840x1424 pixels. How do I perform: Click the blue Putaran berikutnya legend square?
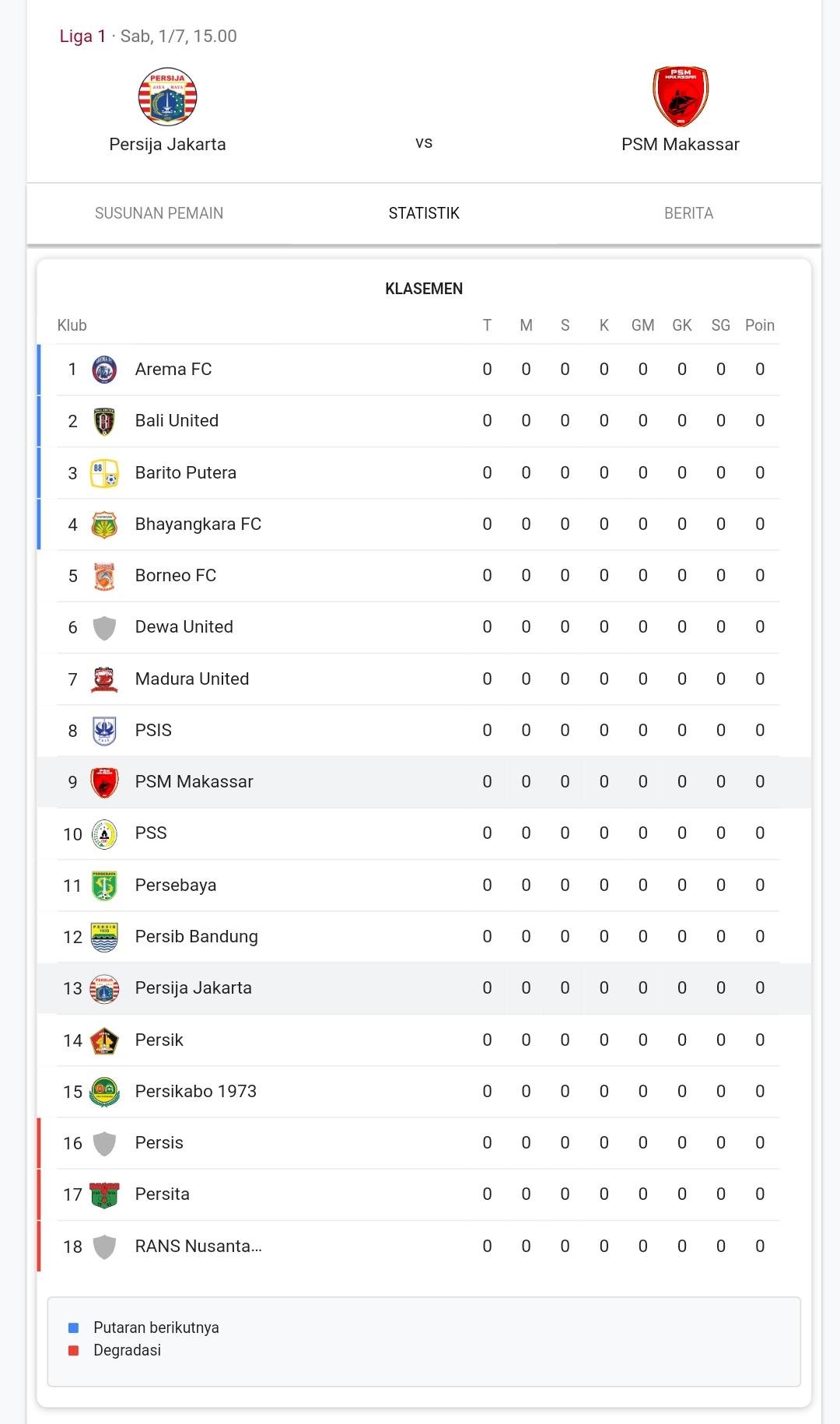[74, 1328]
